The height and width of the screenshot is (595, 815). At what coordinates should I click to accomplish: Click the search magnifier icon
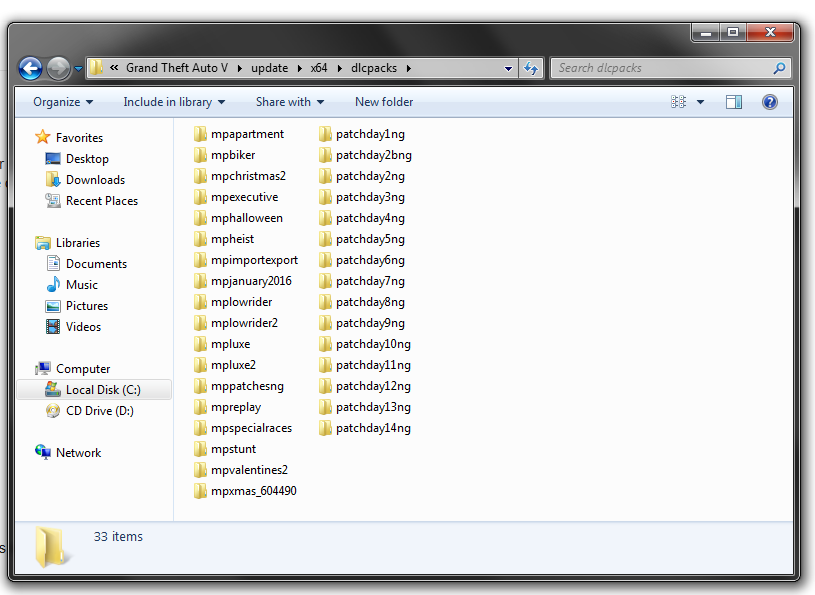click(x=779, y=68)
